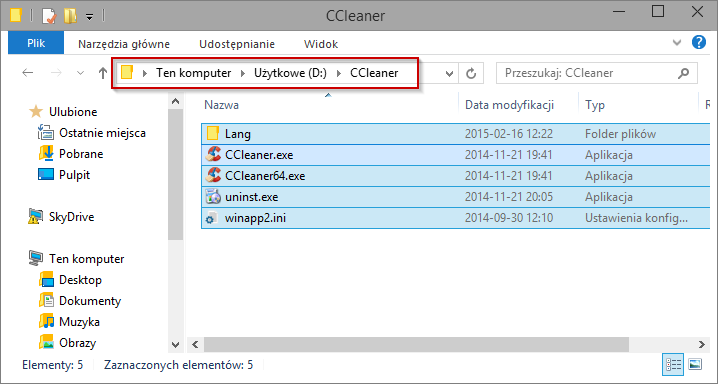718x384 pixels.
Task: Open recent locations dropdown arrow
Action: pyautogui.click(x=80, y=73)
